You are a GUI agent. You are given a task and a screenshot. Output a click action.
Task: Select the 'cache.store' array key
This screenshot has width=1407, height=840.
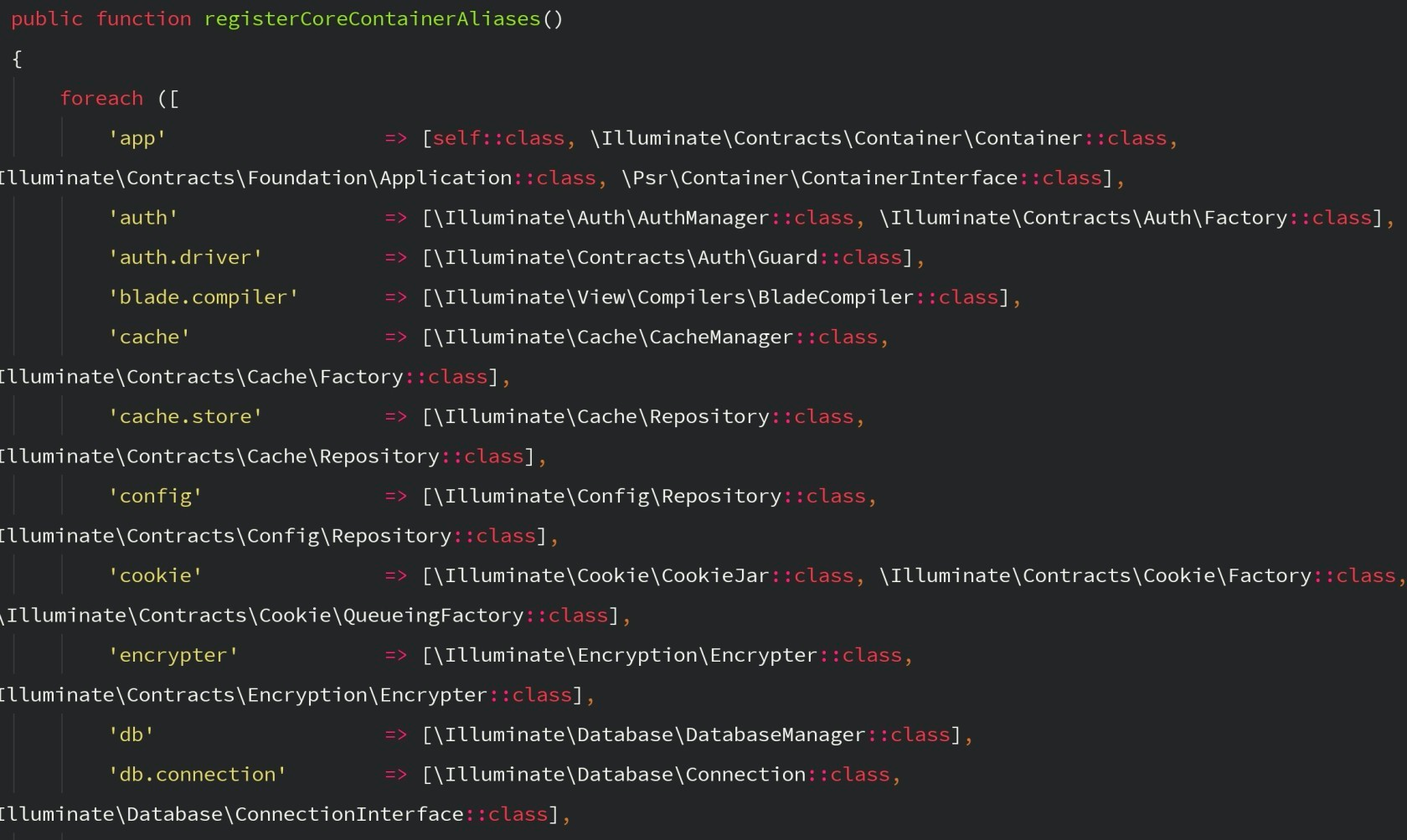click(x=185, y=416)
